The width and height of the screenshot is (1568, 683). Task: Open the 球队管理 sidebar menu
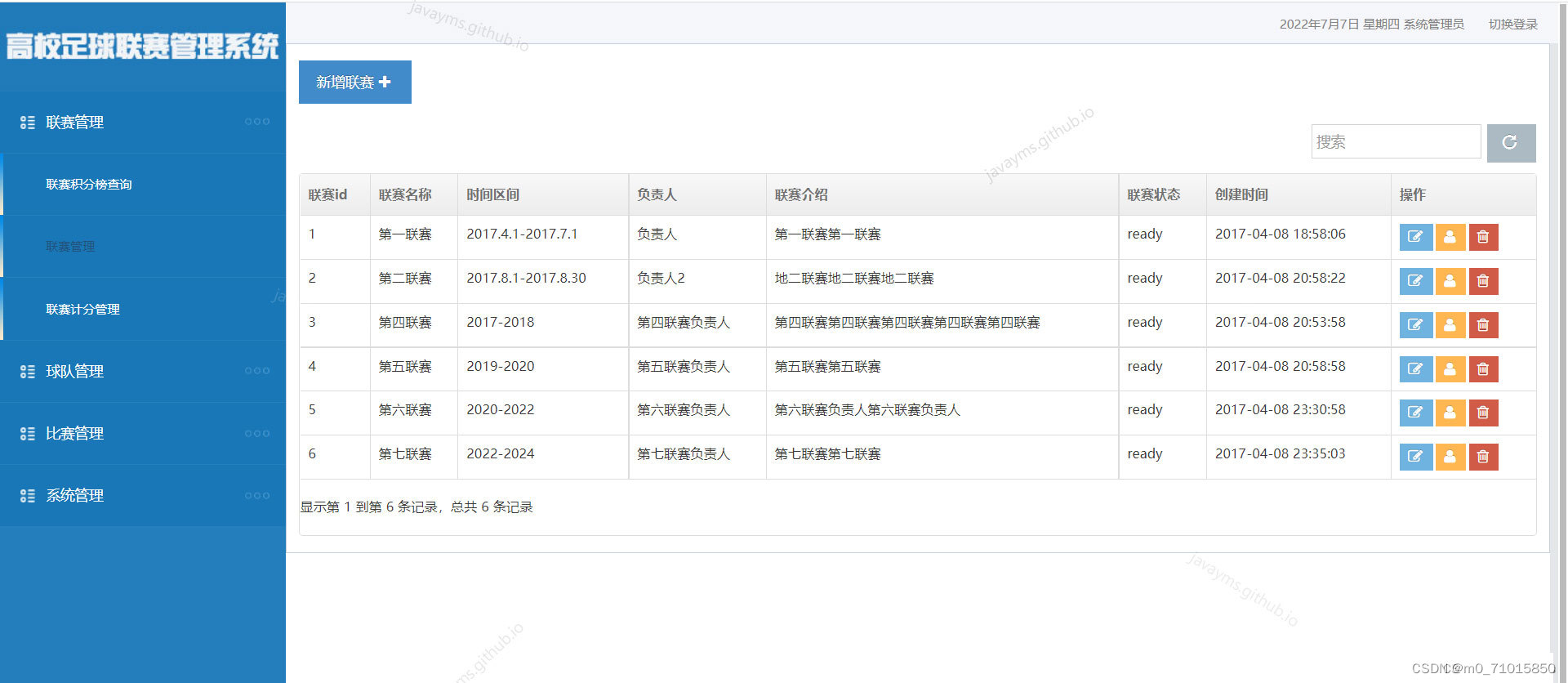(143, 372)
